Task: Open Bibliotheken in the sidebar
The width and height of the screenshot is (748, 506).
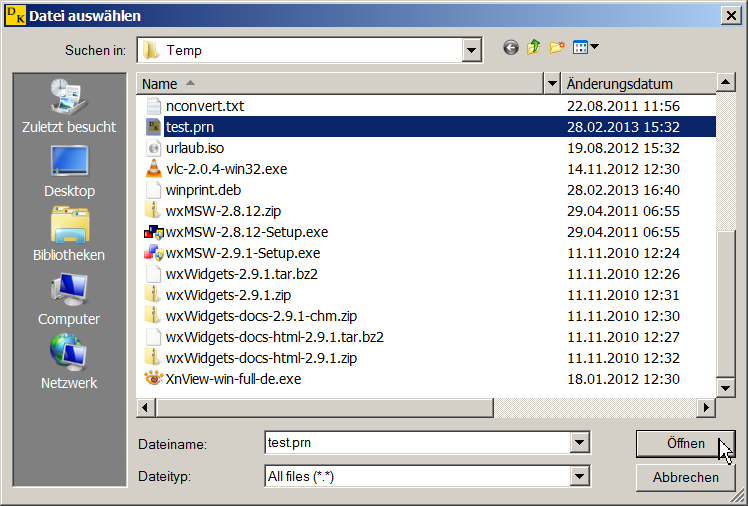Action: (x=69, y=235)
